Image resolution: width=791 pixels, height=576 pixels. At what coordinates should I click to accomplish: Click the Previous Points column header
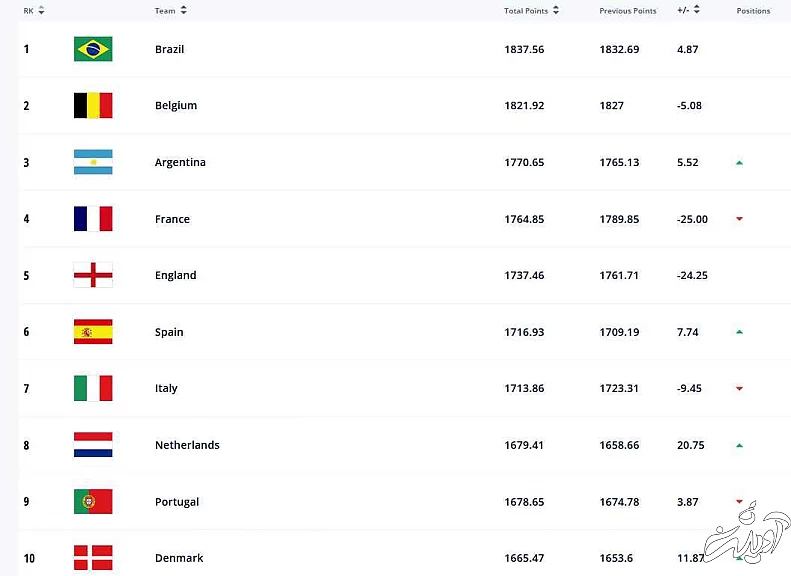(627, 11)
